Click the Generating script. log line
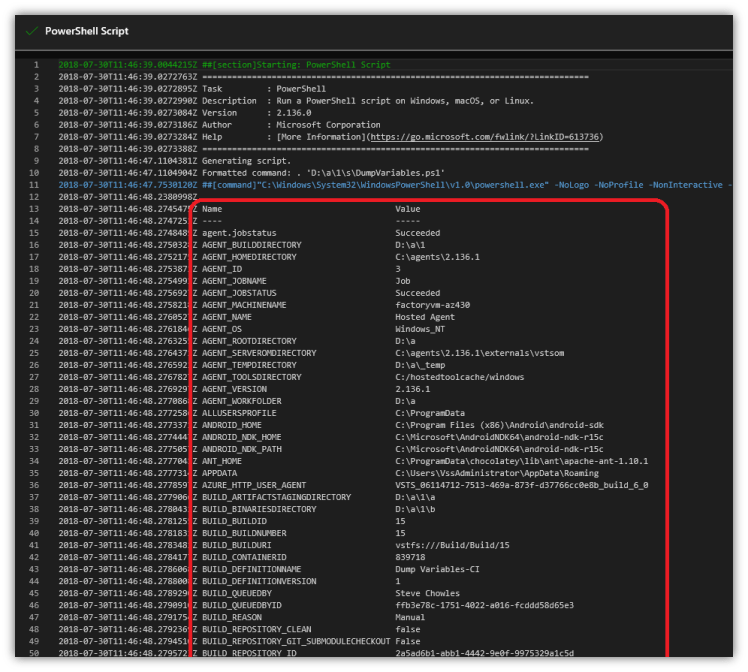The height and width of the screenshot is (672, 748). pyautogui.click(x=245, y=160)
